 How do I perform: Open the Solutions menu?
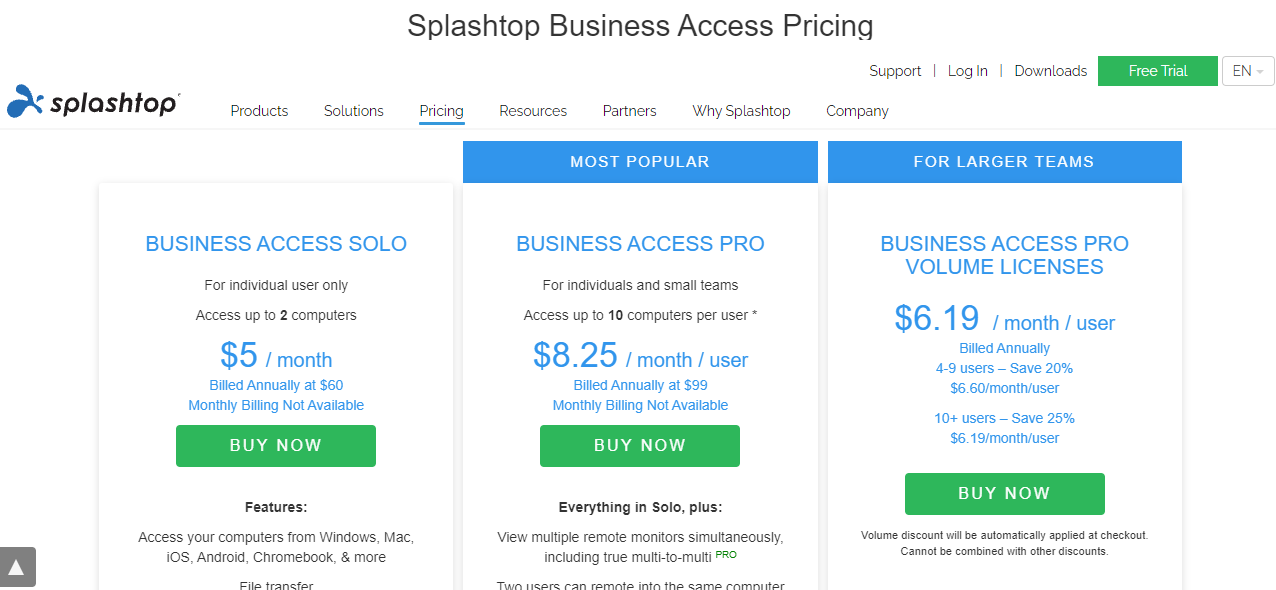[x=354, y=111]
